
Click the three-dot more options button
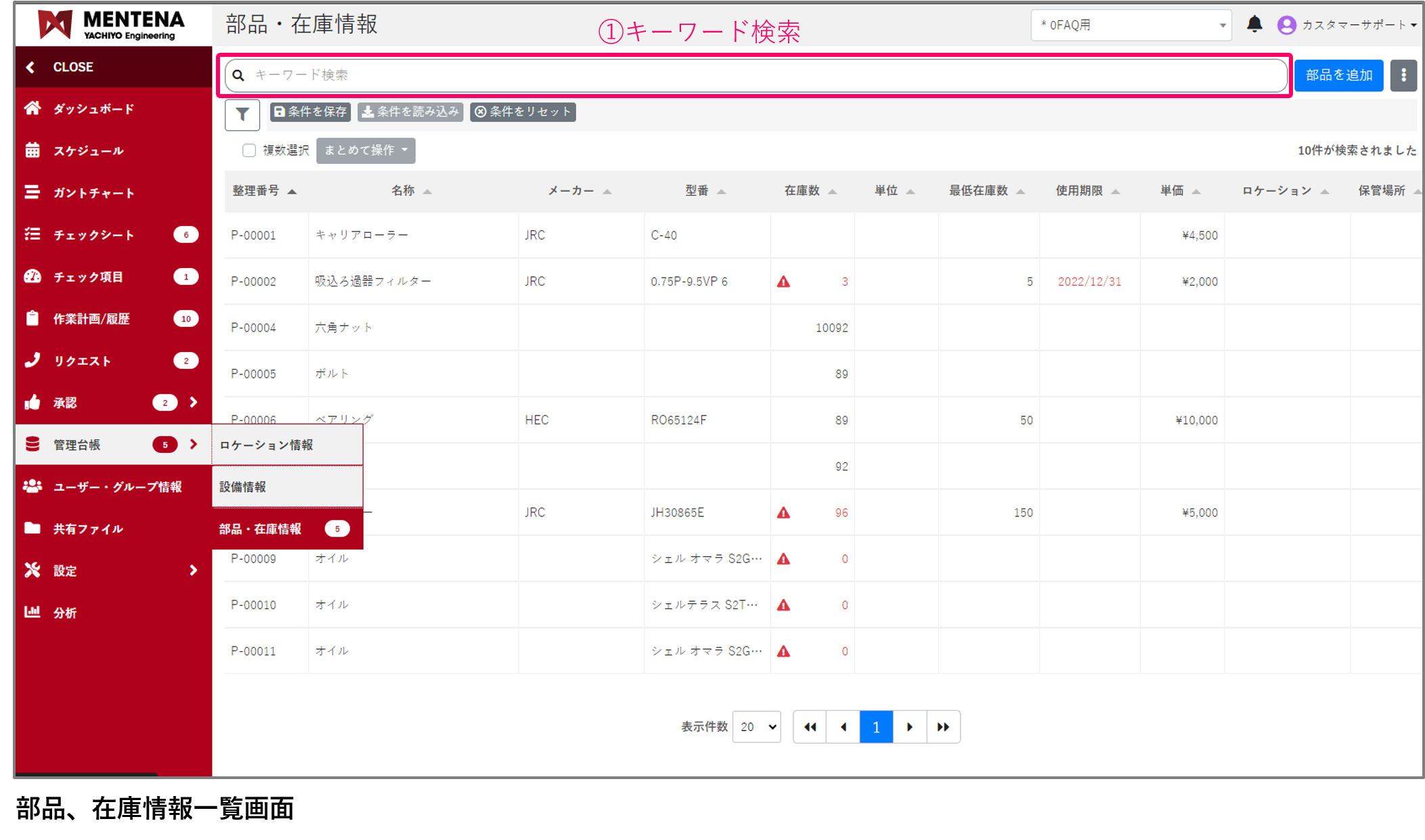(1403, 75)
